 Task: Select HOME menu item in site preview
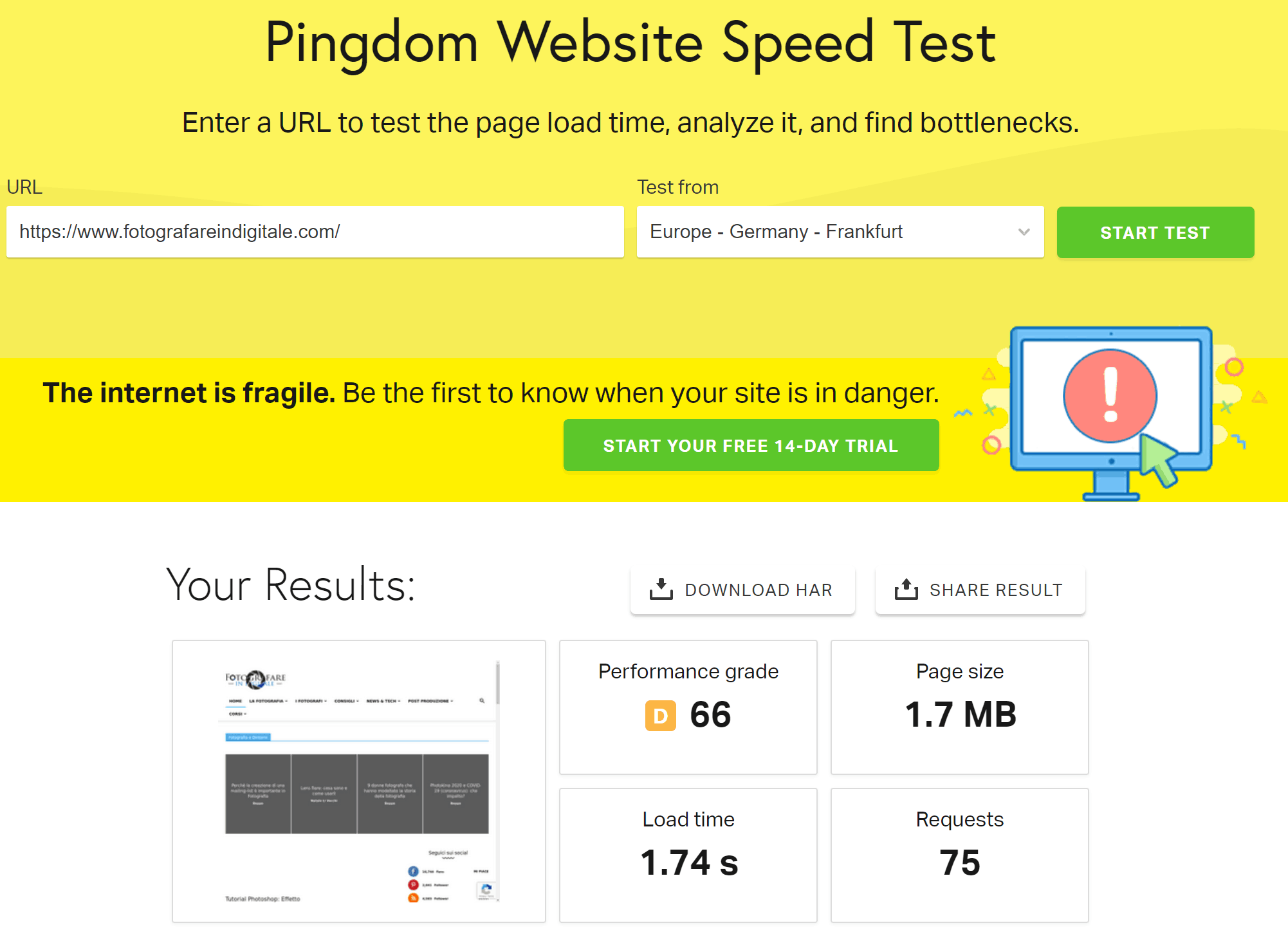(x=235, y=701)
